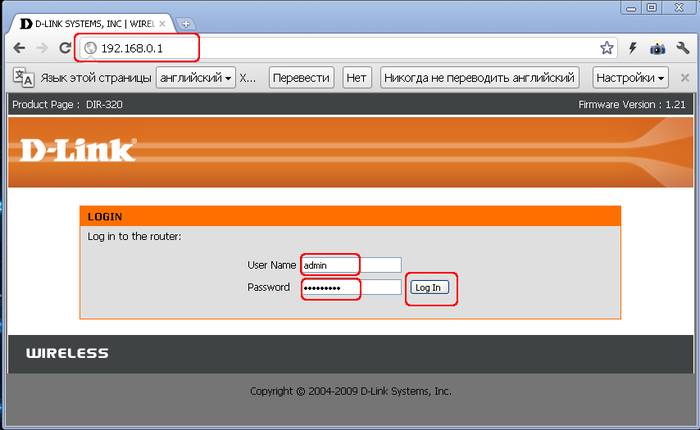Bookmark page with the star icon
Viewport: 700px width, 430px height.
606,47
